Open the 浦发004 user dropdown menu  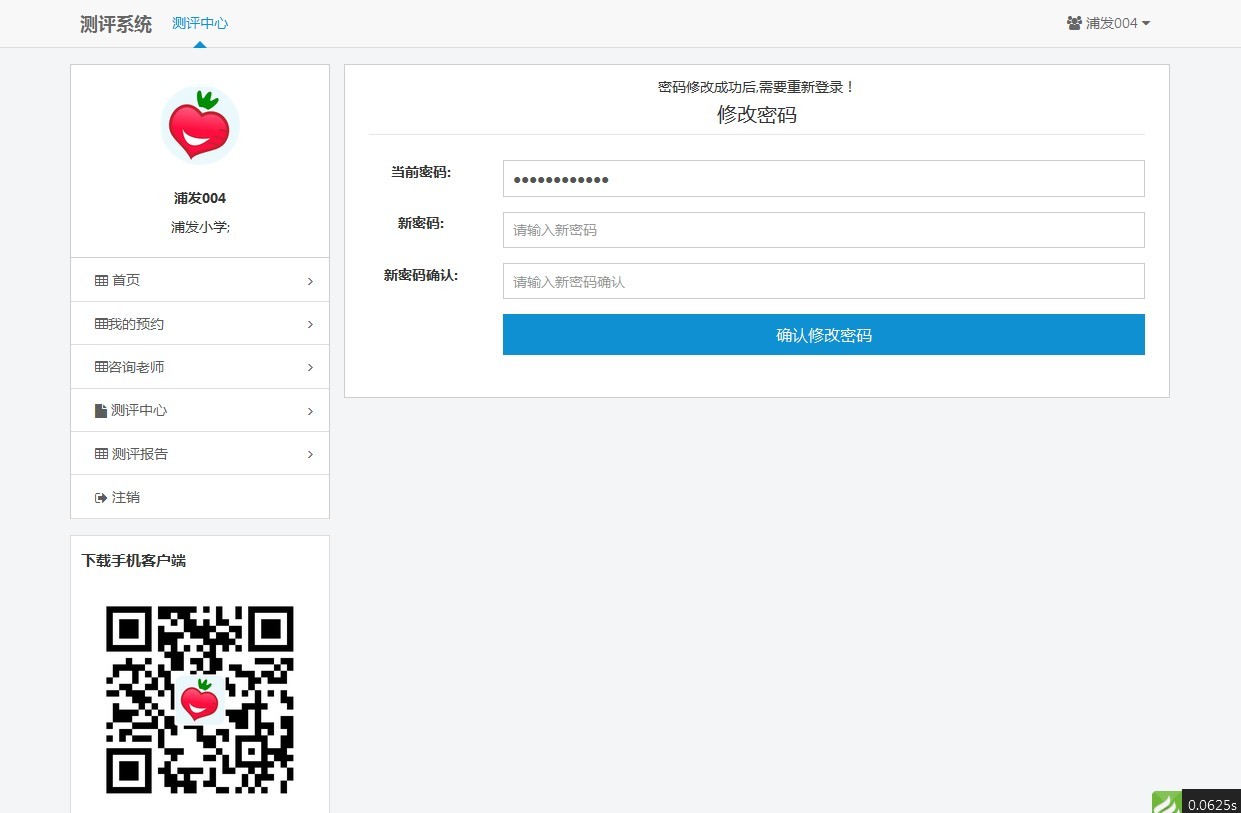[x=1109, y=23]
